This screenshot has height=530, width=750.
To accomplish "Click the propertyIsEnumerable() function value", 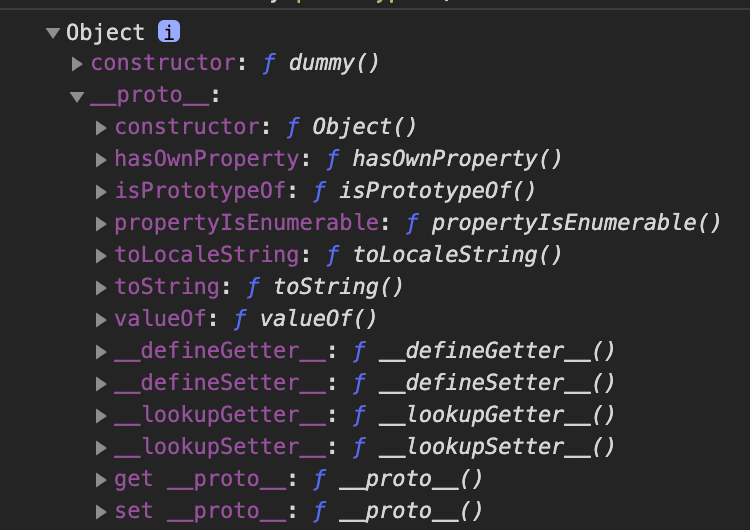I will coord(575,223).
